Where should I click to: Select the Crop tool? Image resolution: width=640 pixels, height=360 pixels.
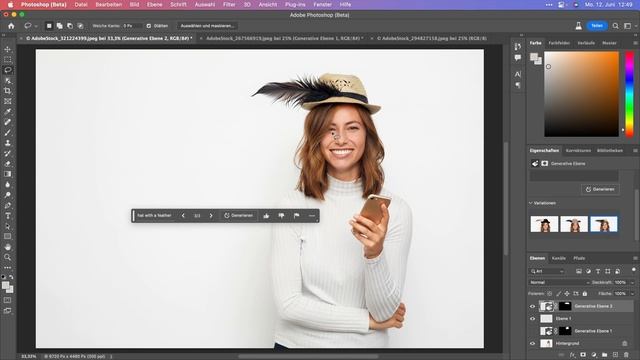tap(7, 91)
